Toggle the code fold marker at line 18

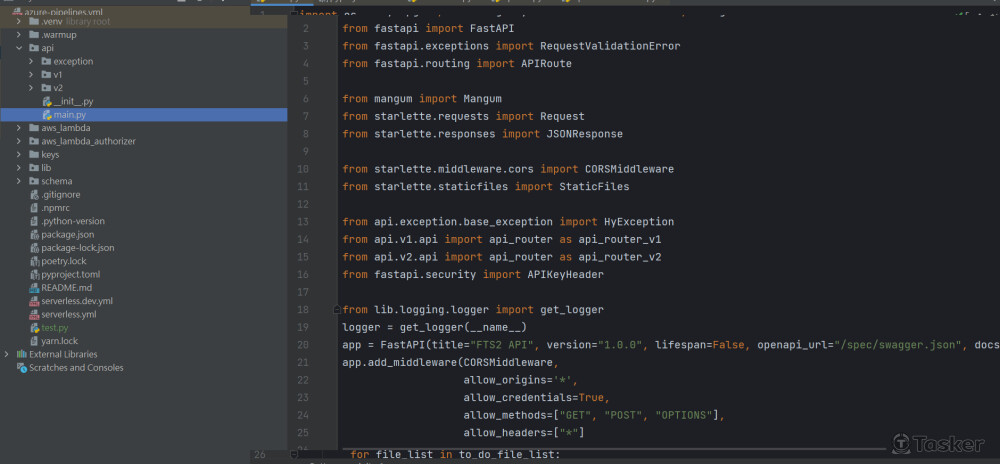coord(336,310)
